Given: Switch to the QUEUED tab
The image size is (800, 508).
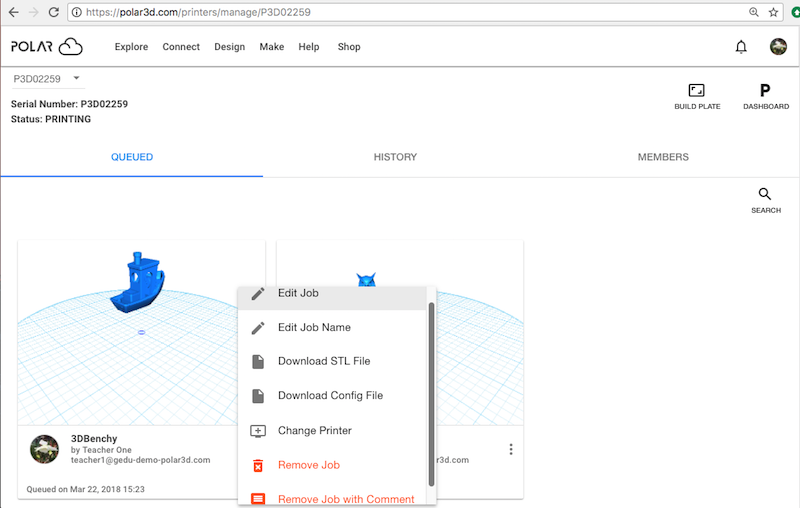Looking at the screenshot, I should click(132, 157).
